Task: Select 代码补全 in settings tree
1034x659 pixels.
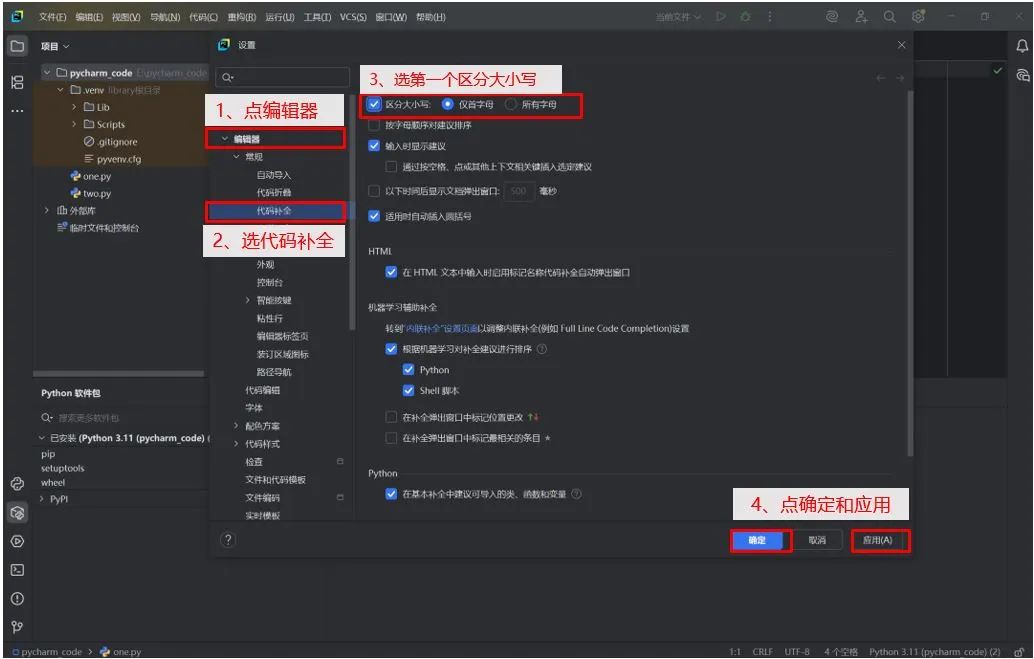Action: [274, 211]
